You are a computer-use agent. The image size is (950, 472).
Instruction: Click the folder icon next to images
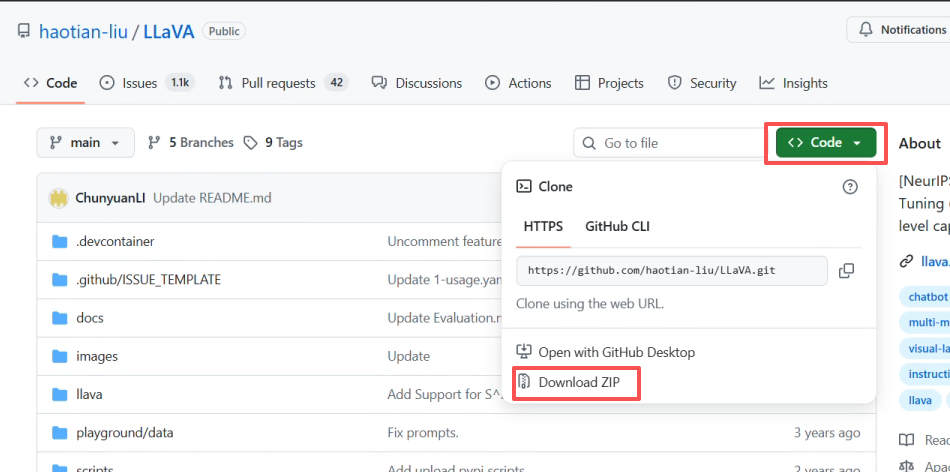coord(59,356)
